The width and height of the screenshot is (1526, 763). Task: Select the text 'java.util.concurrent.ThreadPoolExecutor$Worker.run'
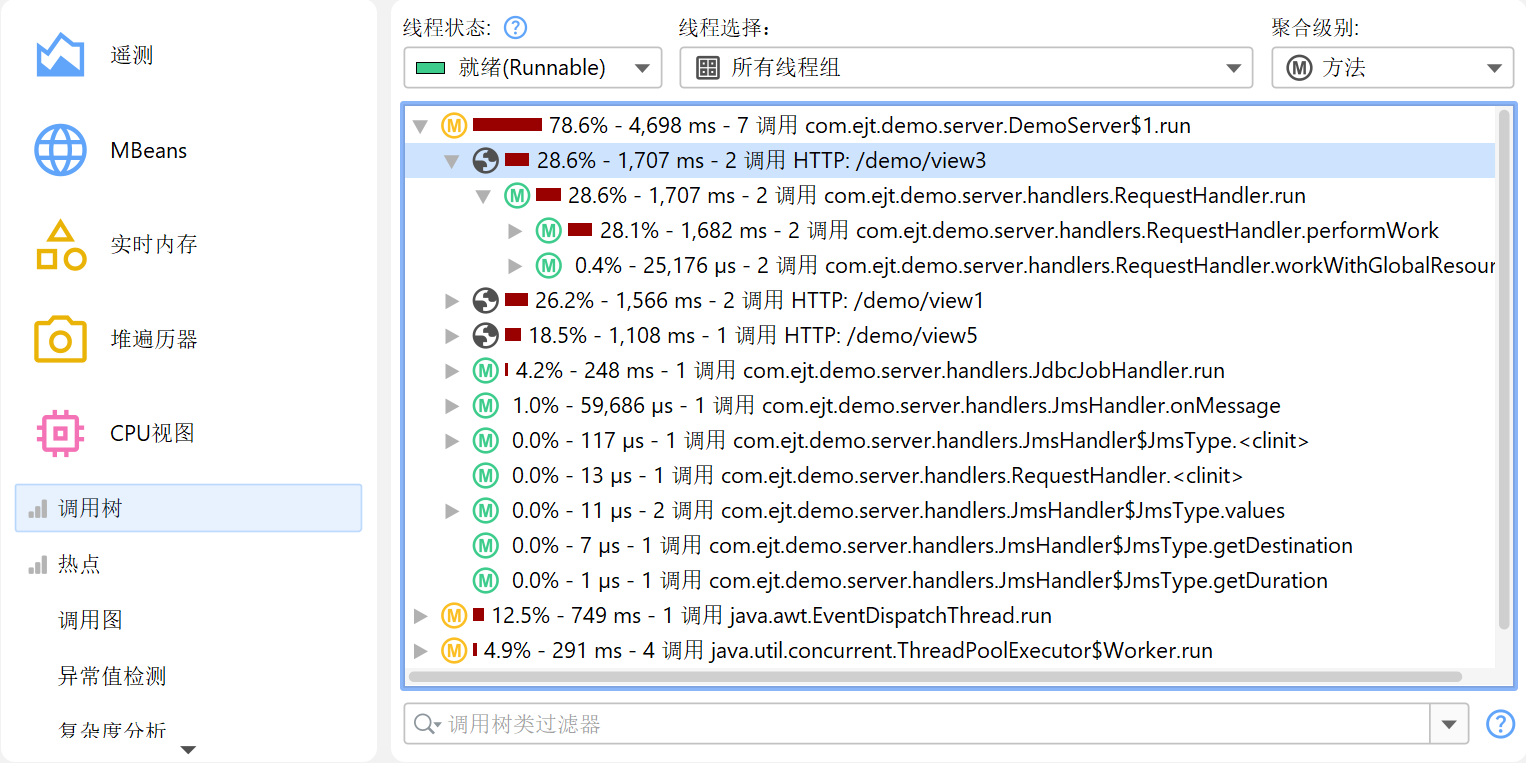click(961, 651)
